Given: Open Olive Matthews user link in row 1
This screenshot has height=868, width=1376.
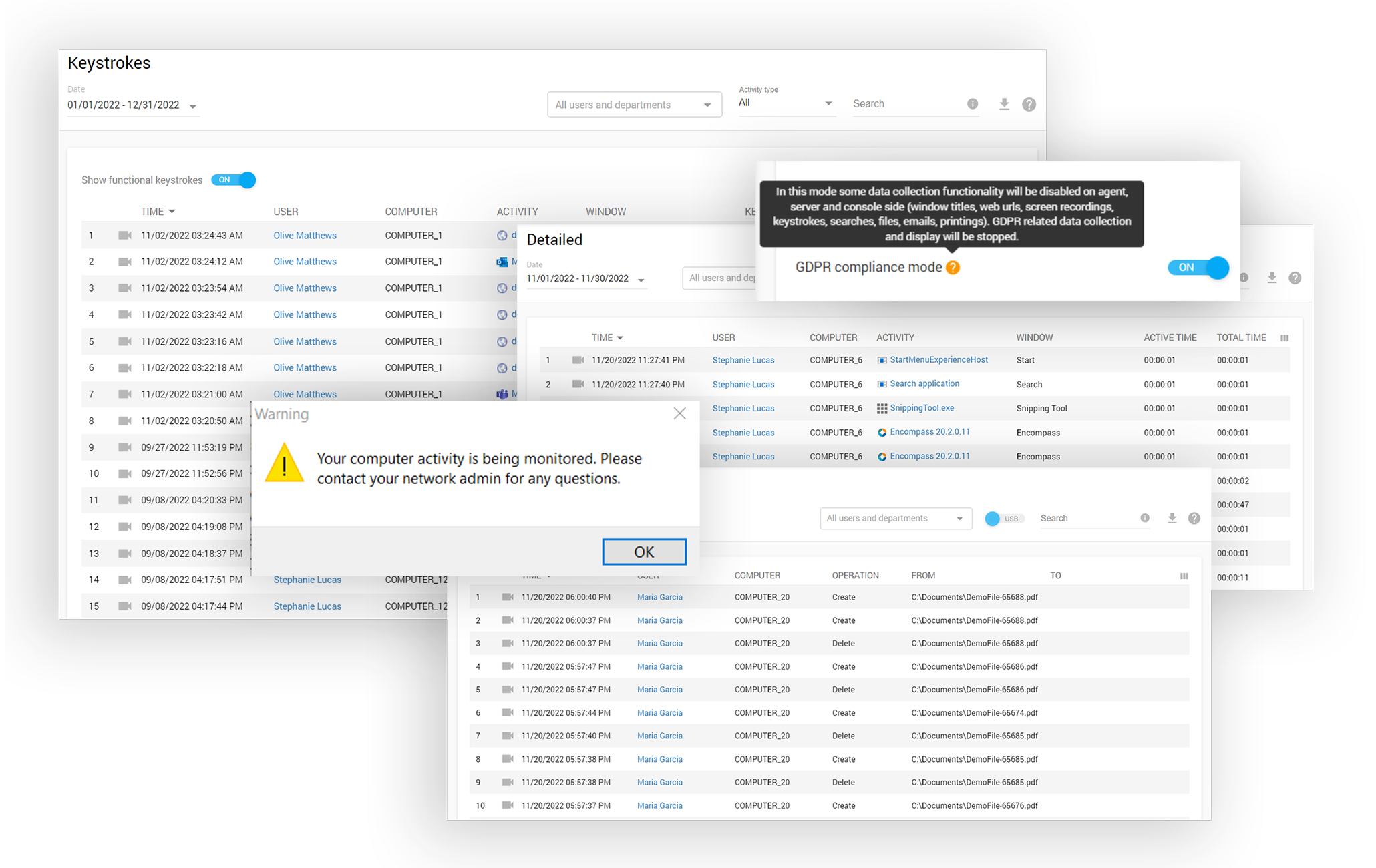Looking at the screenshot, I should 305,236.
